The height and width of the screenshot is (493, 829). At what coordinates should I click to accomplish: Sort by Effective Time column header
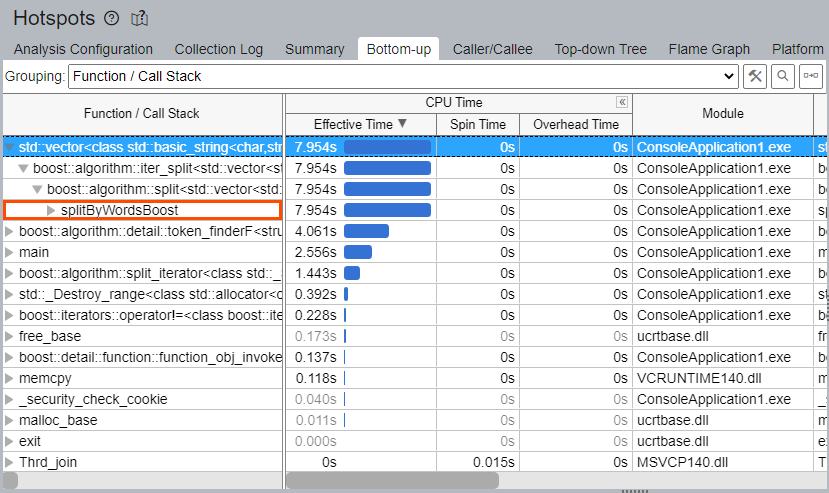point(360,124)
